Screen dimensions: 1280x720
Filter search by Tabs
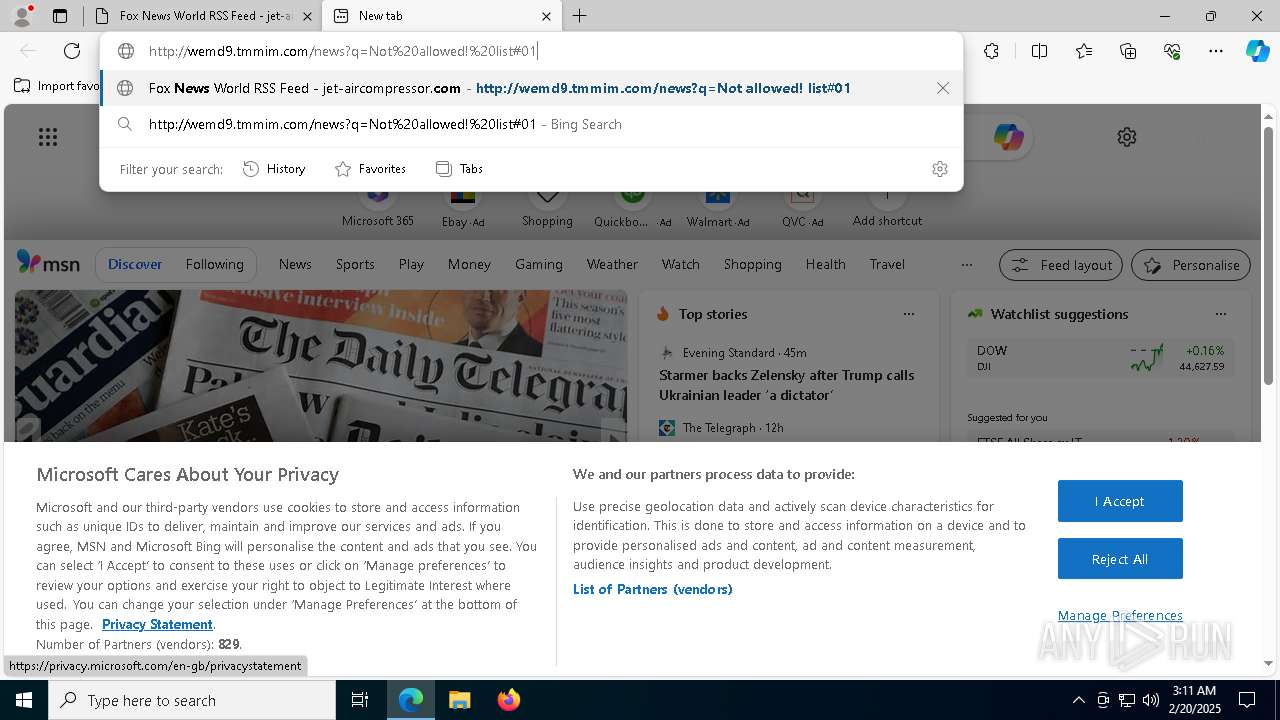click(460, 169)
